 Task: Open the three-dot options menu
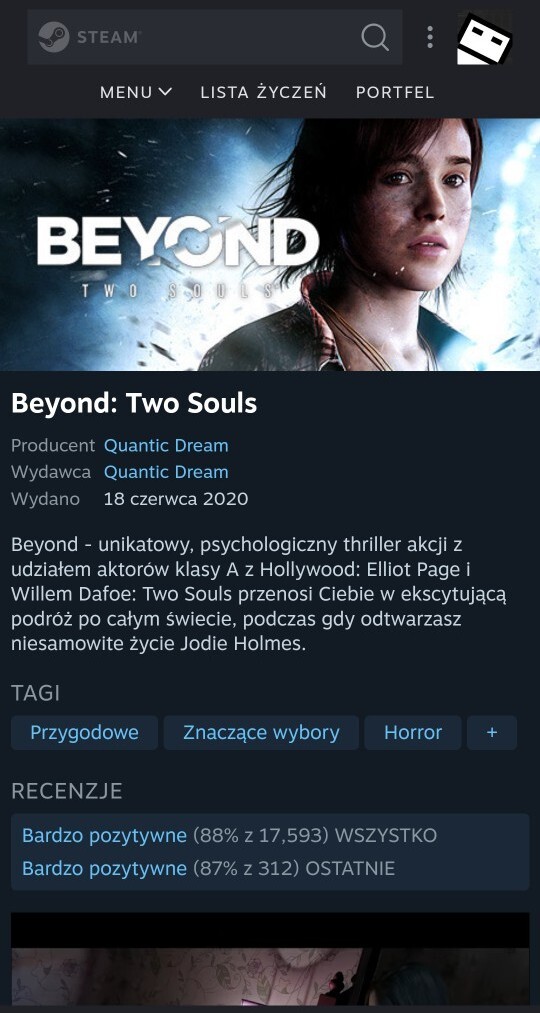tap(430, 37)
